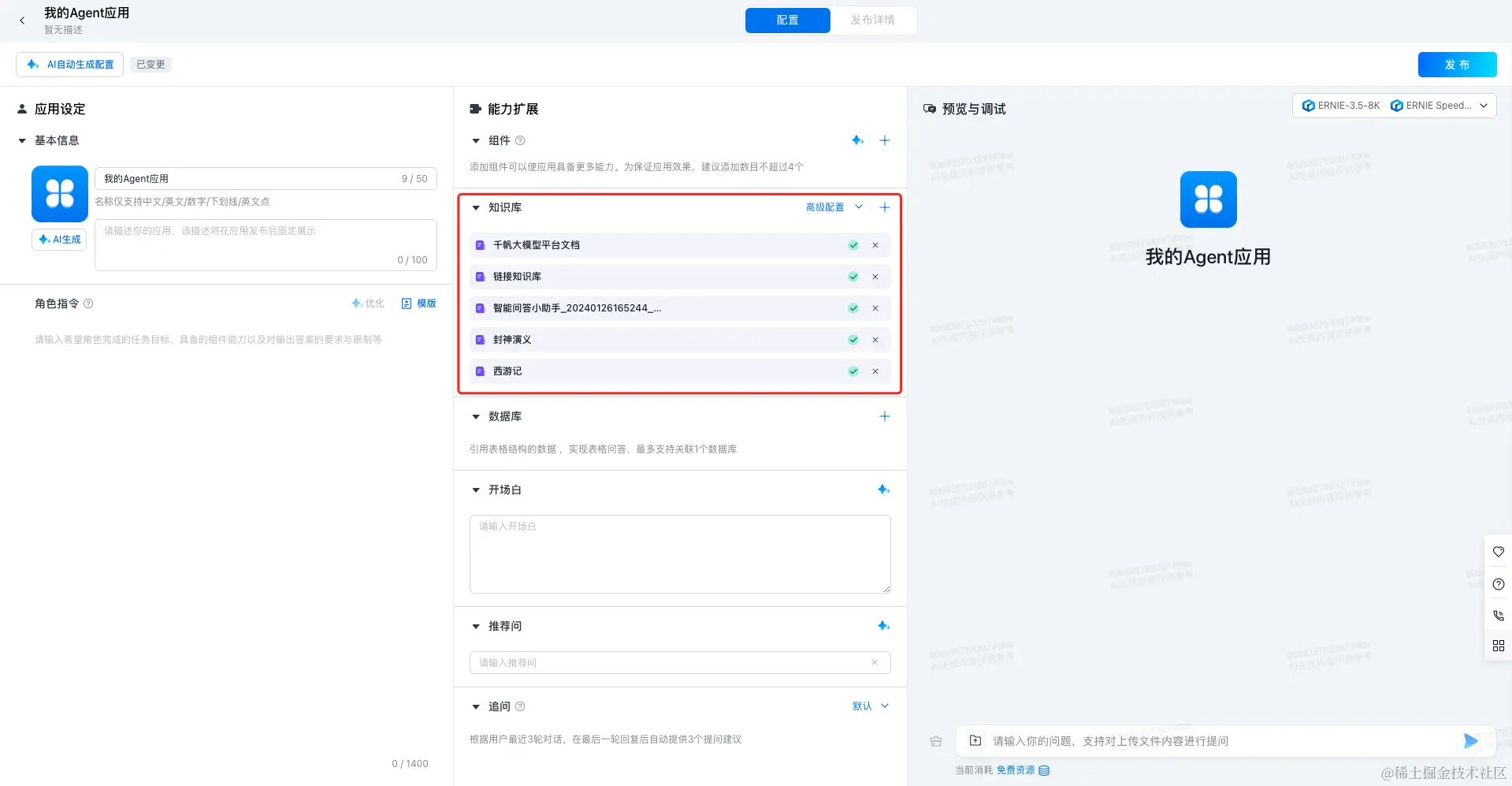Click the grid/QR icon in side toolbar
The image size is (1512, 786).
pyautogui.click(x=1499, y=646)
